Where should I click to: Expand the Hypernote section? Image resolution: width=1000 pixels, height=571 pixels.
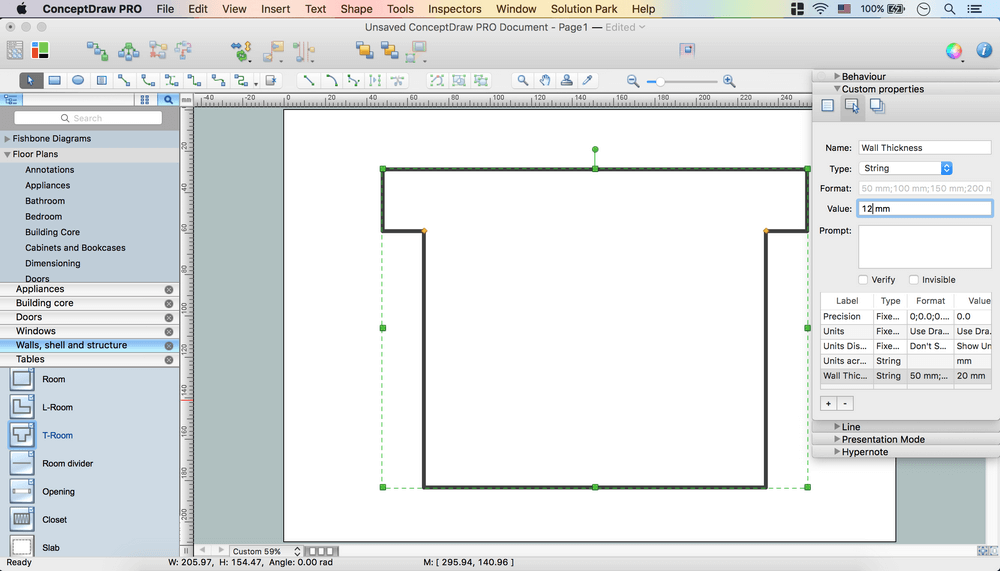click(x=837, y=452)
